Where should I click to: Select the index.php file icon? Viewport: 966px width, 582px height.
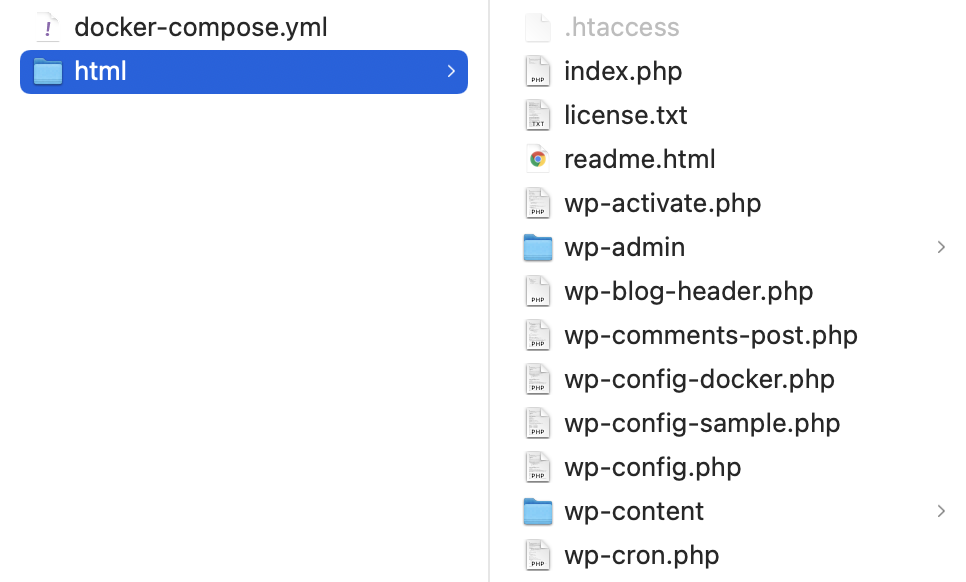[x=538, y=71]
